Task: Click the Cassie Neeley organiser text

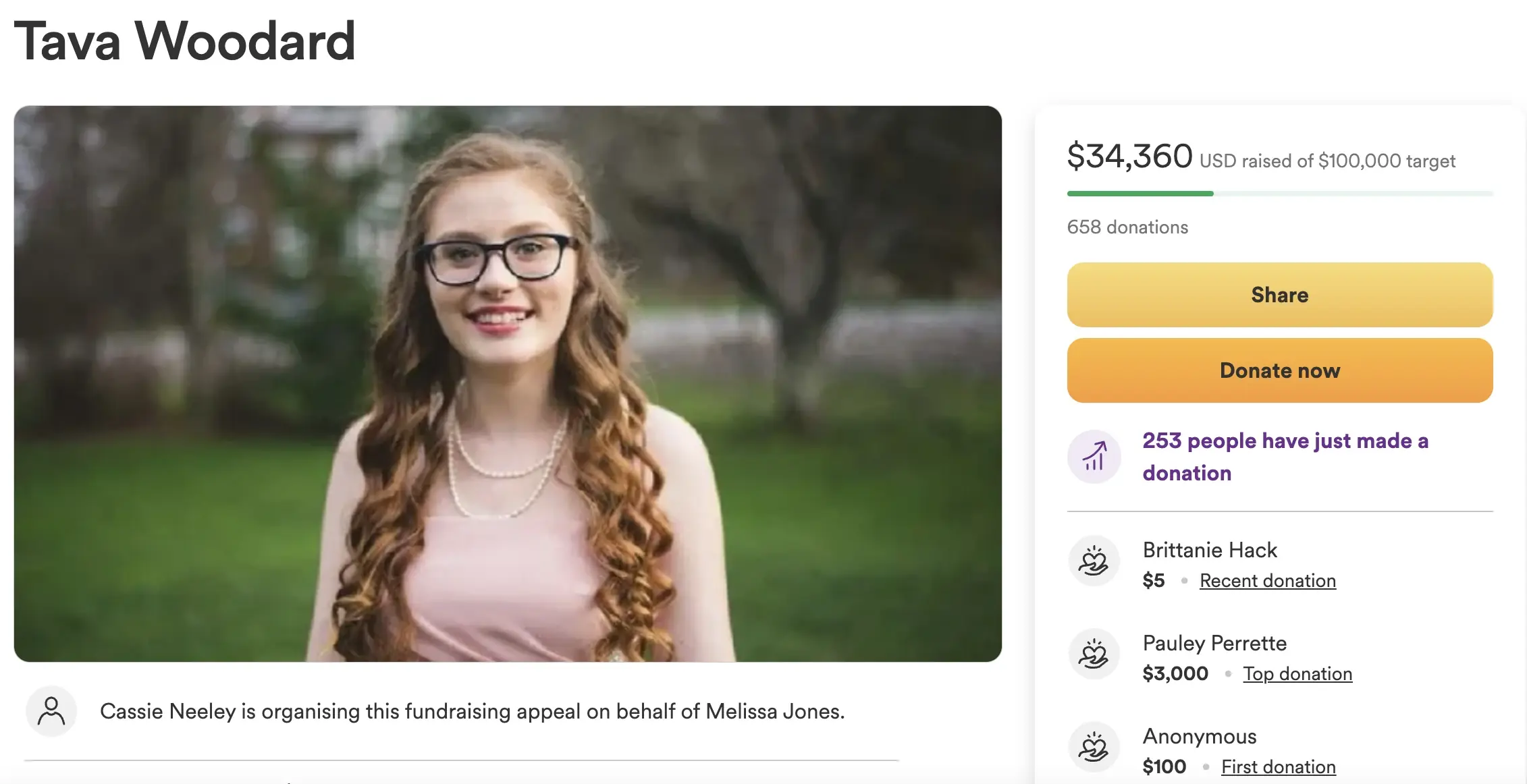Action: (472, 711)
